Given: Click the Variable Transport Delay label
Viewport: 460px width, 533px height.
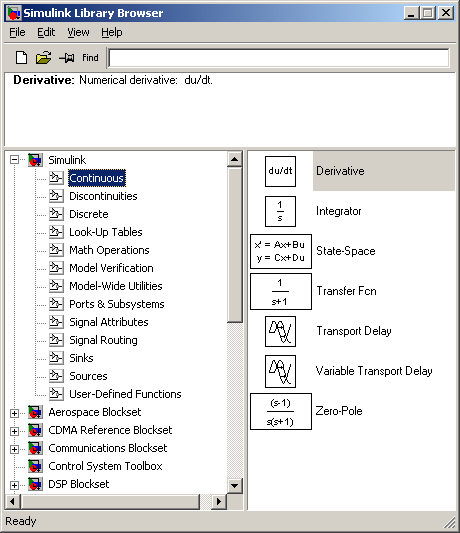Looking at the screenshot, I should pyautogui.click(x=374, y=371).
